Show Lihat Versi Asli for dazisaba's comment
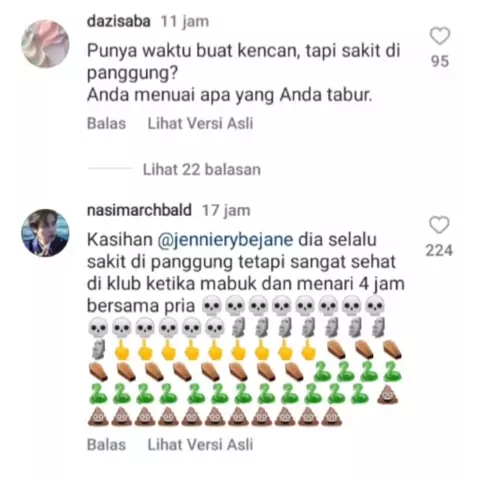480x480 pixels. (200, 123)
